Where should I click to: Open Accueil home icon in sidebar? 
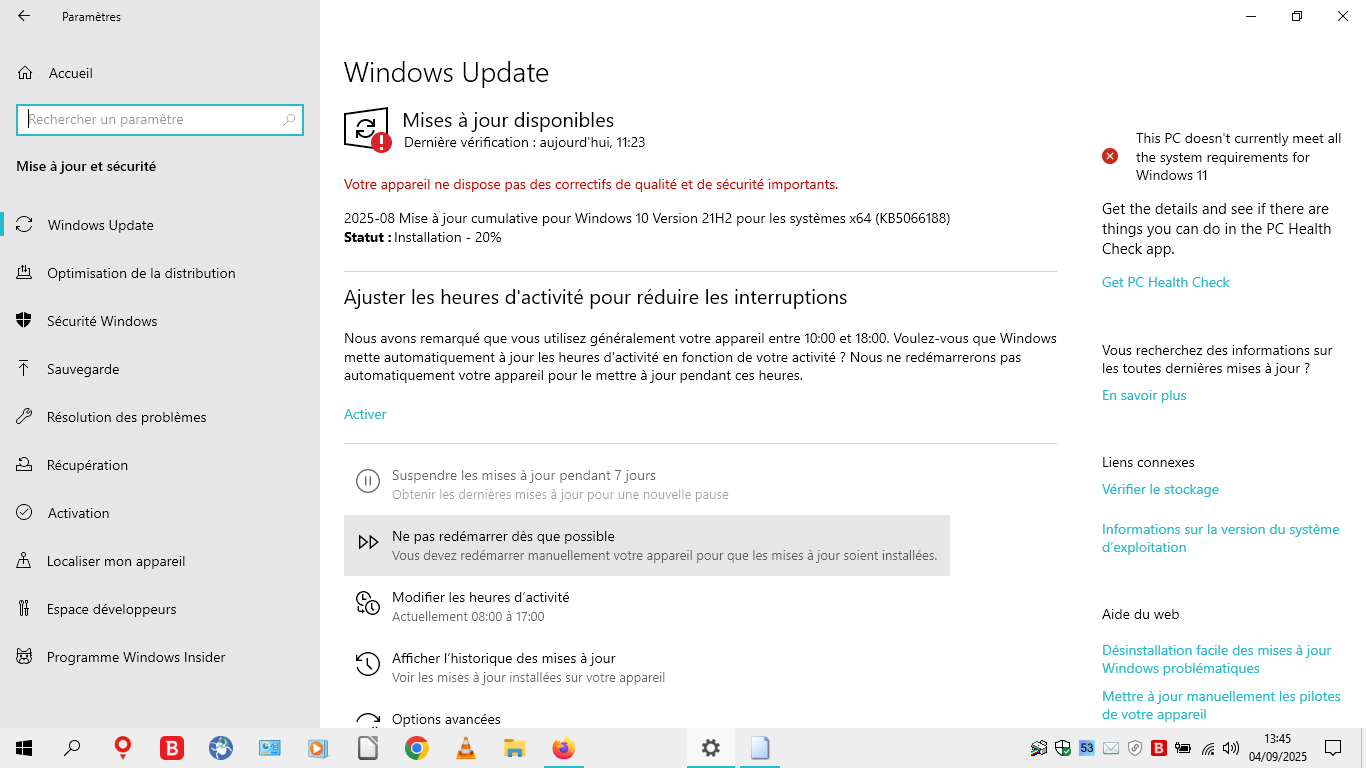25,73
